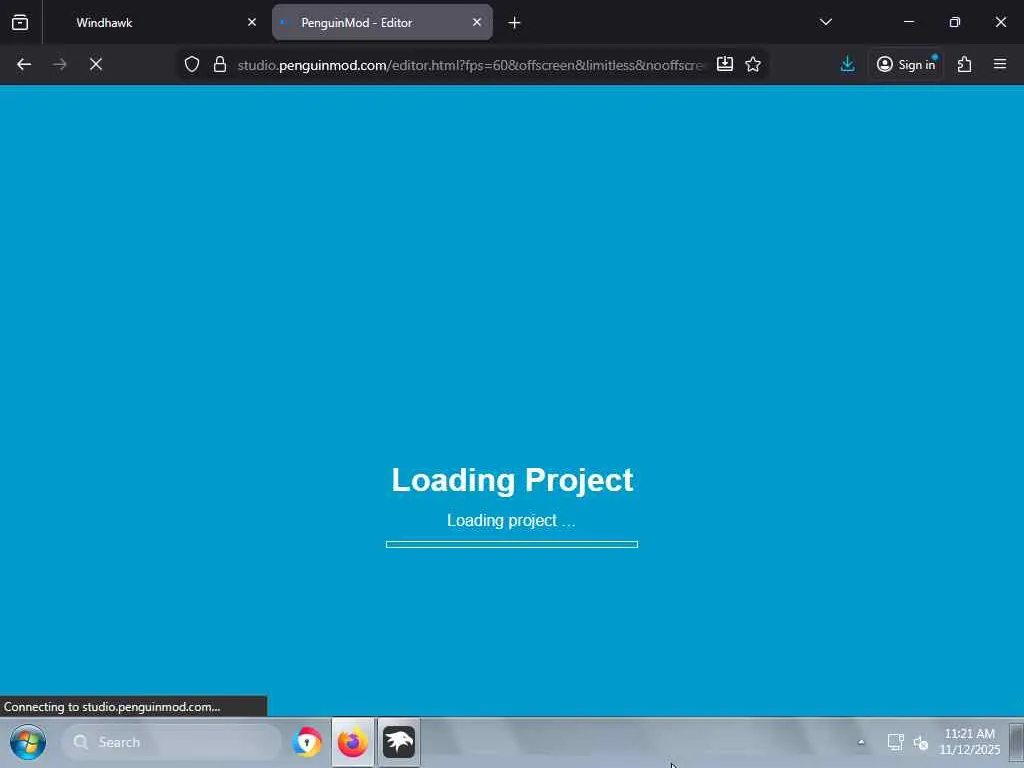Close the PenguinMod - Editor tab
Screen dimensions: 1024x768
[x=477, y=22]
